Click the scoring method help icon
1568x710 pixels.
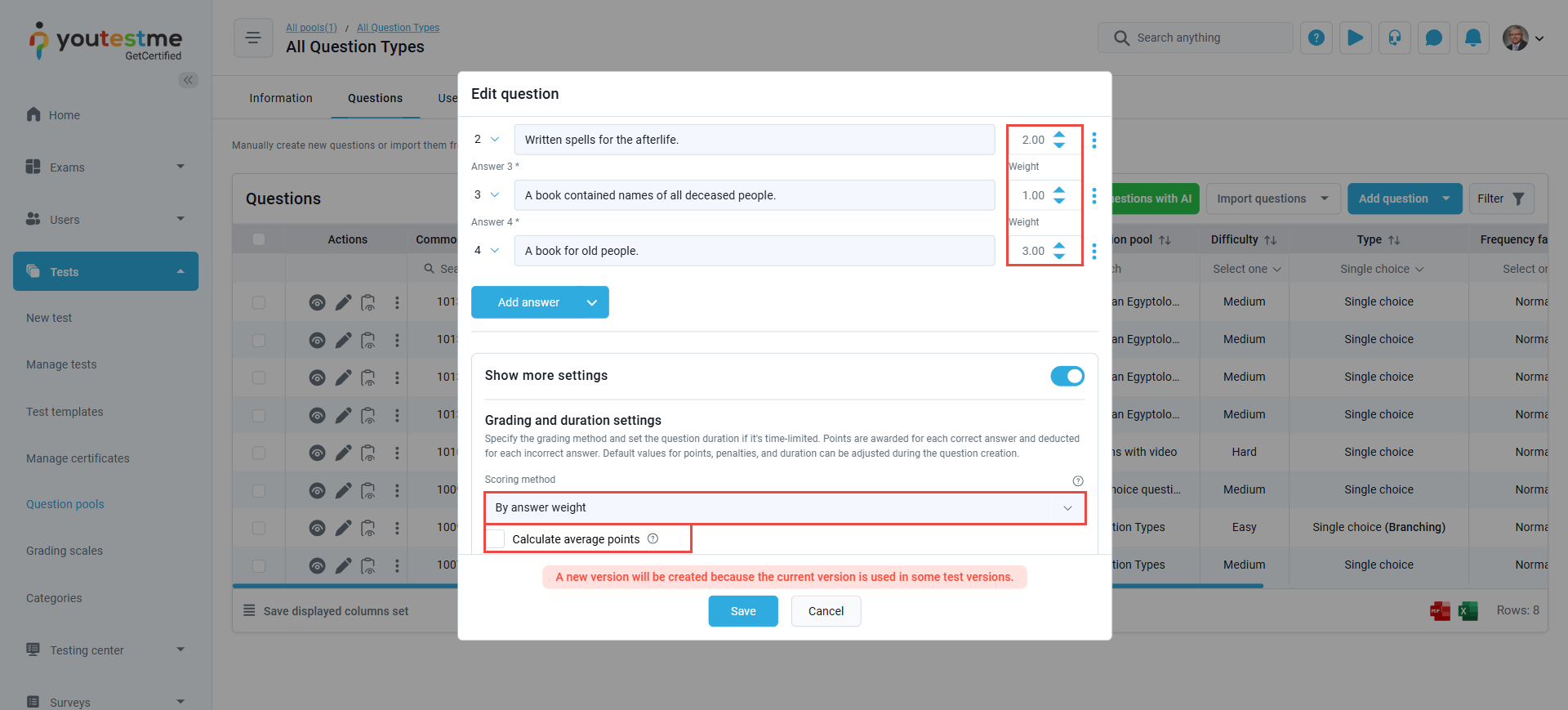(x=1078, y=480)
